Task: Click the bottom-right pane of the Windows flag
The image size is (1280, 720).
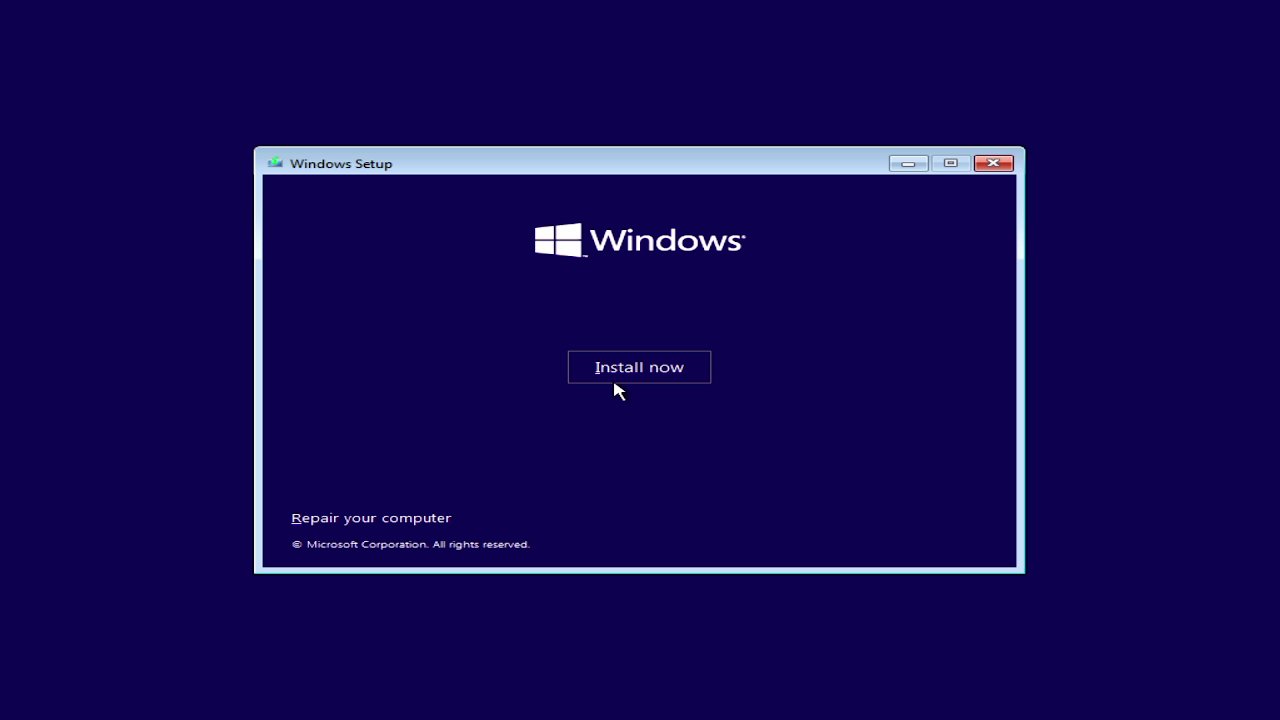Action: point(567,248)
